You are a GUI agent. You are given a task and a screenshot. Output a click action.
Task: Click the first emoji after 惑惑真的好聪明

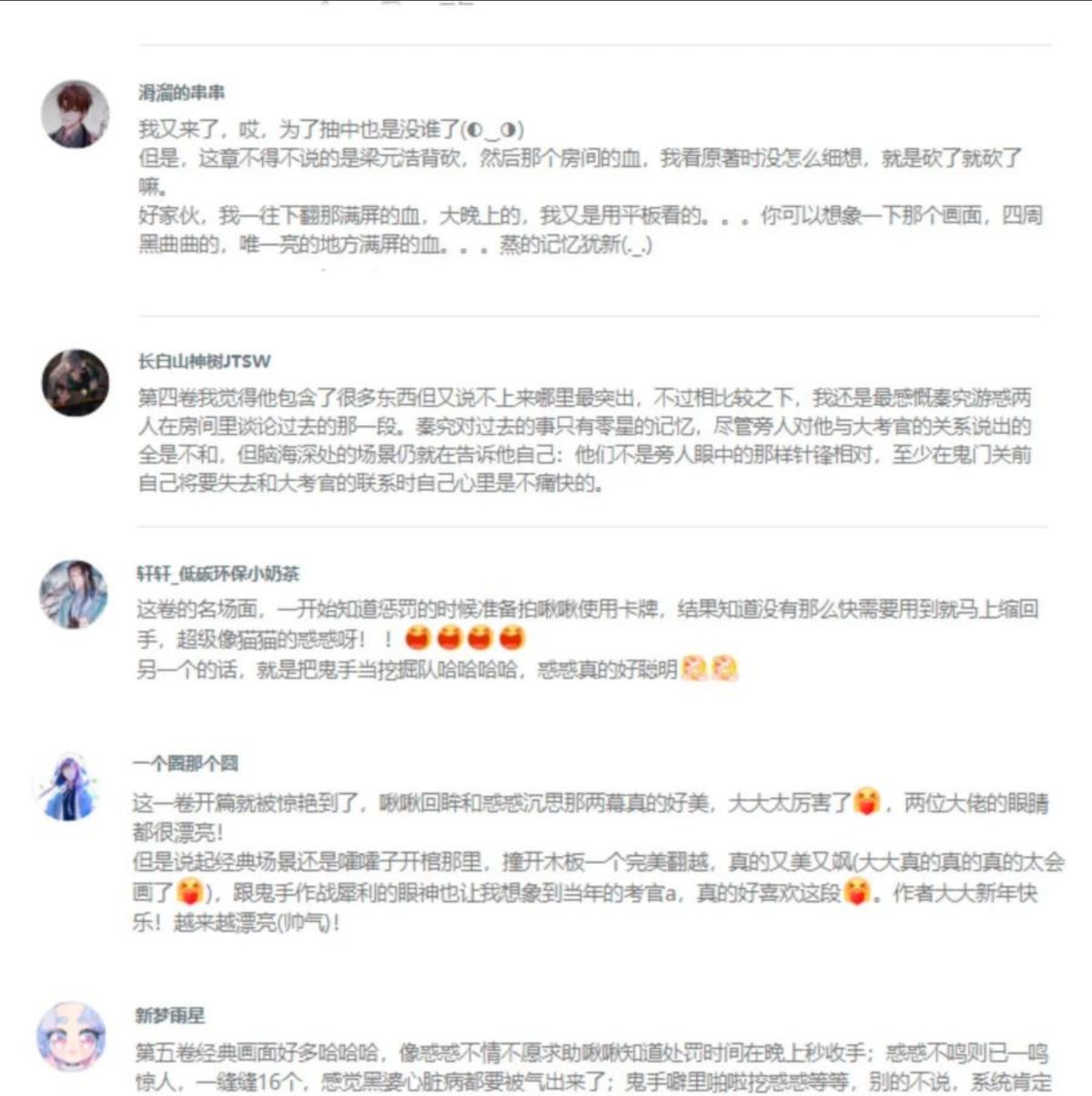pyautogui.click(x=695, y=669)
